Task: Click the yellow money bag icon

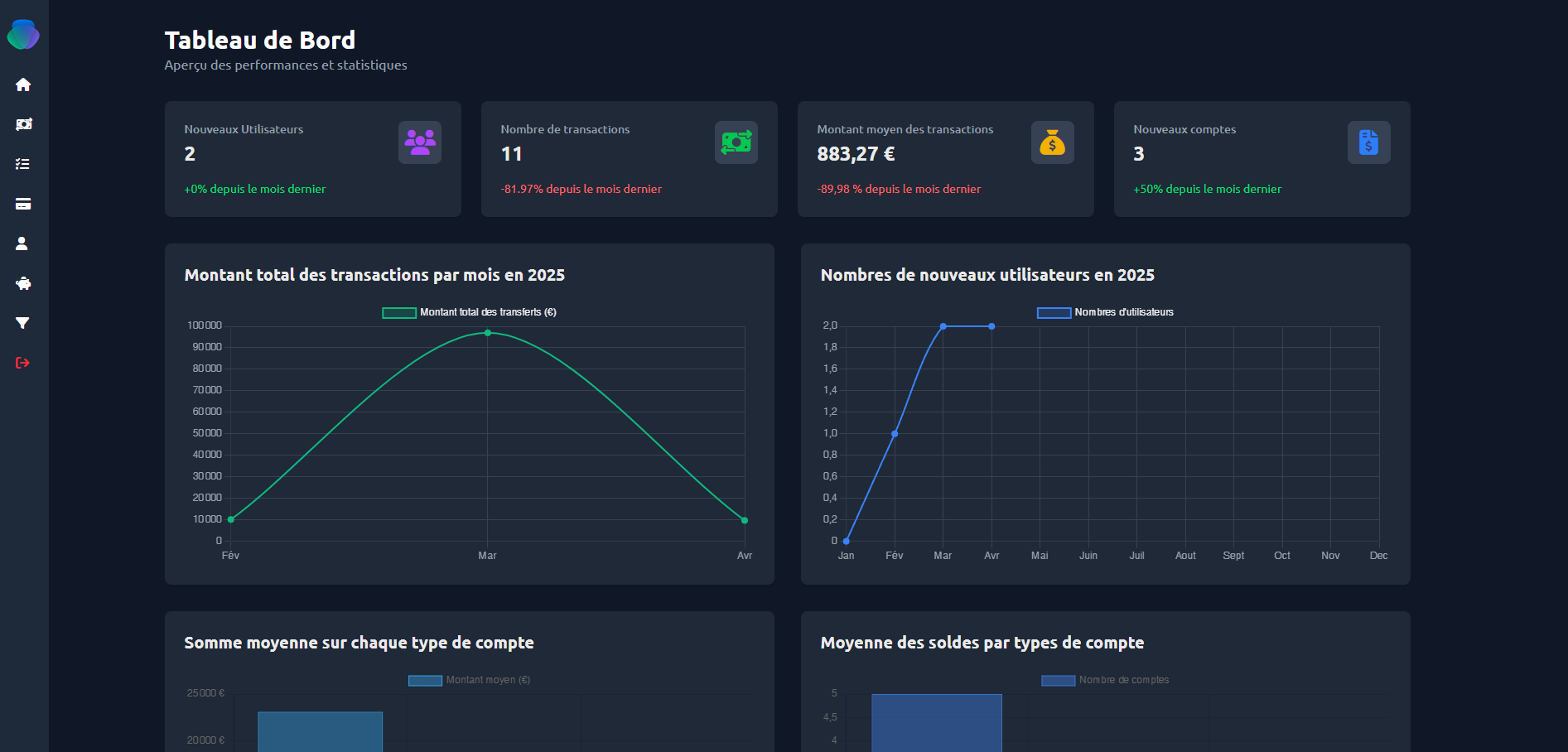Action: click(1053, 142)
